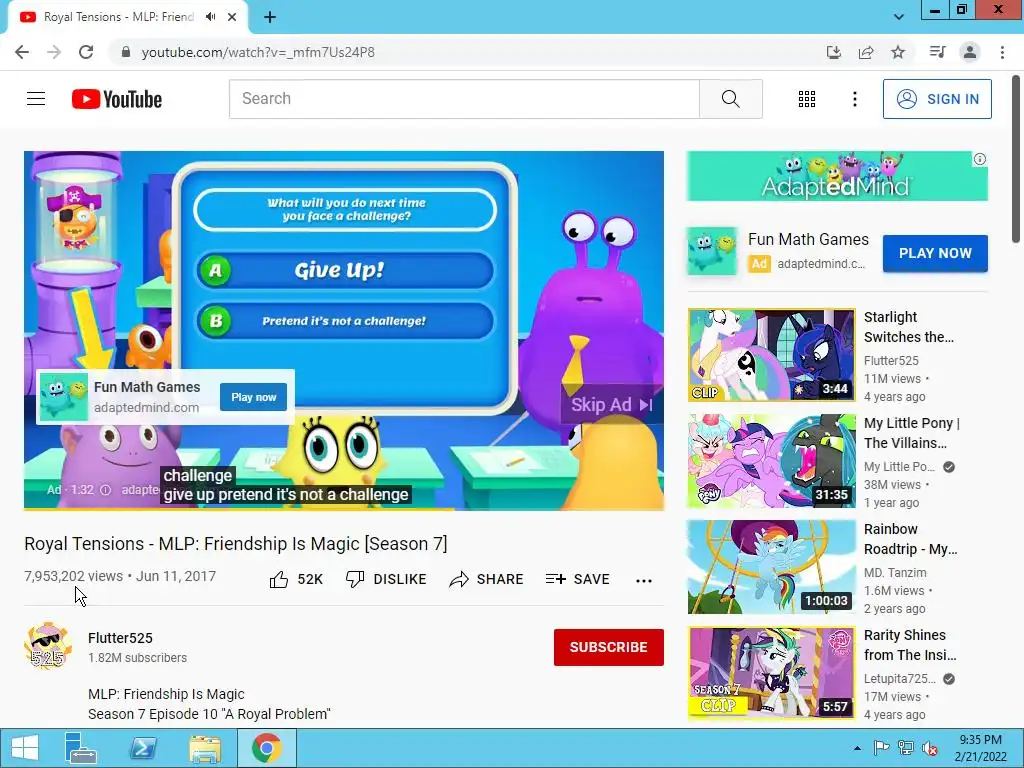1024x768 pixels.
Task: Open the YouTube apps grid icon
Action: click(x=807, y=99)
